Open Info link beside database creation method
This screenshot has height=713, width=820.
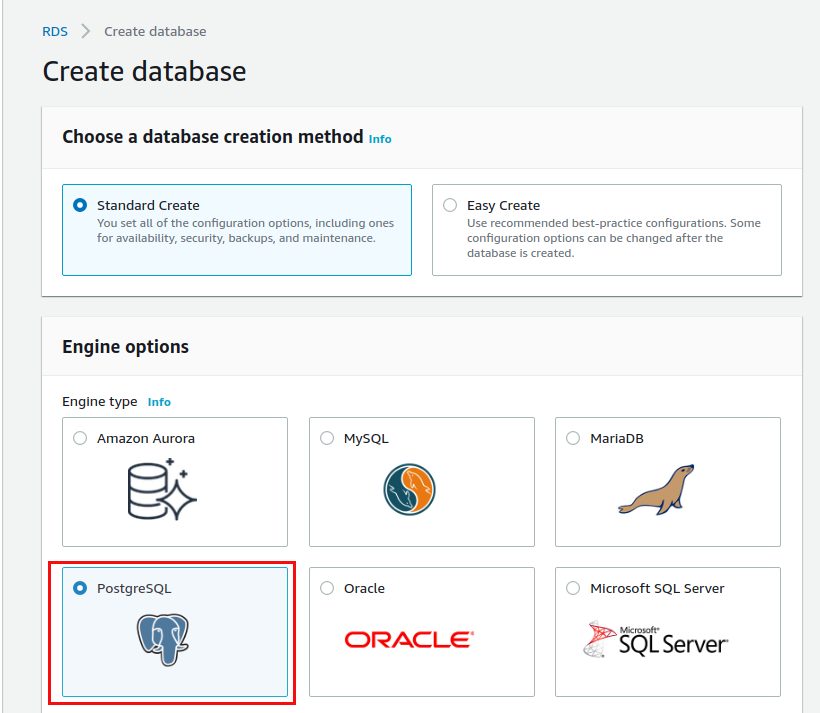tap(380, 139)
